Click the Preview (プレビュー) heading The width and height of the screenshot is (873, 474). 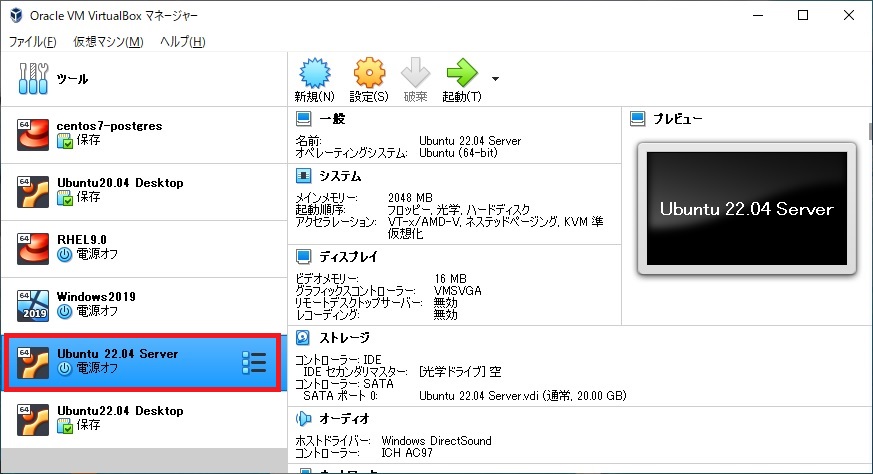tap(677, 119)
